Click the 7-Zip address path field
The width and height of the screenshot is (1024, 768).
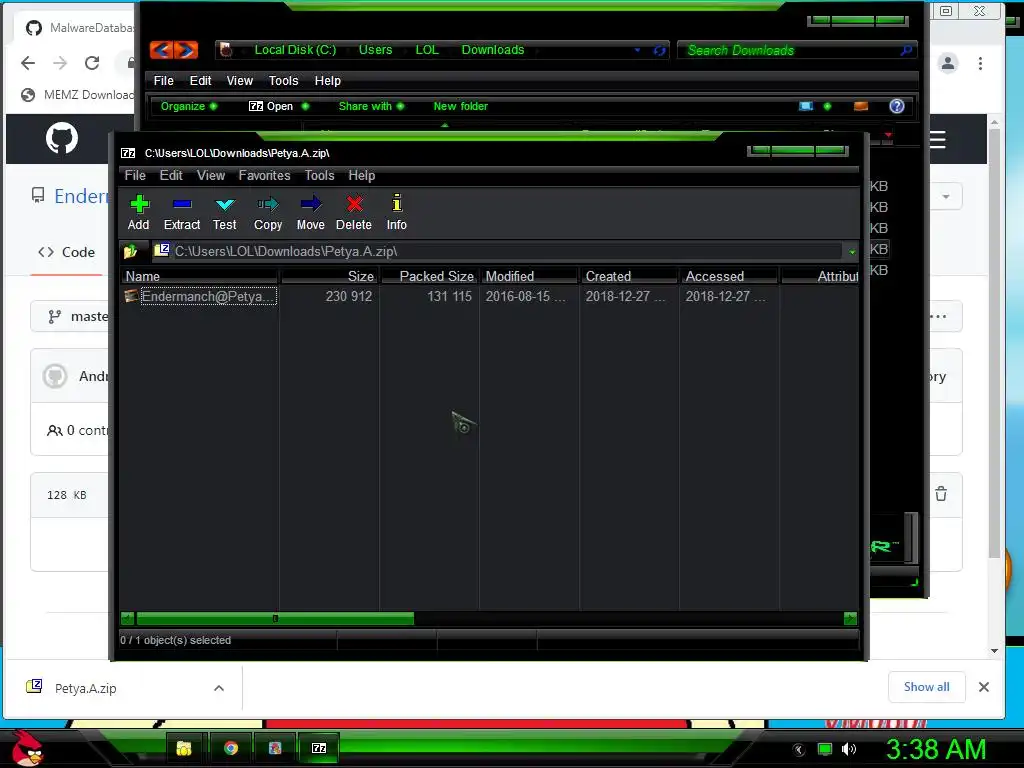(x=496, y=251)
